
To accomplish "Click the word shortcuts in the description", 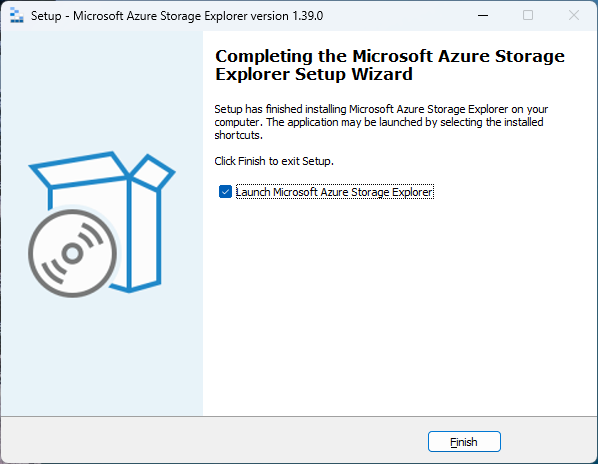I will [x=238, y=135].
